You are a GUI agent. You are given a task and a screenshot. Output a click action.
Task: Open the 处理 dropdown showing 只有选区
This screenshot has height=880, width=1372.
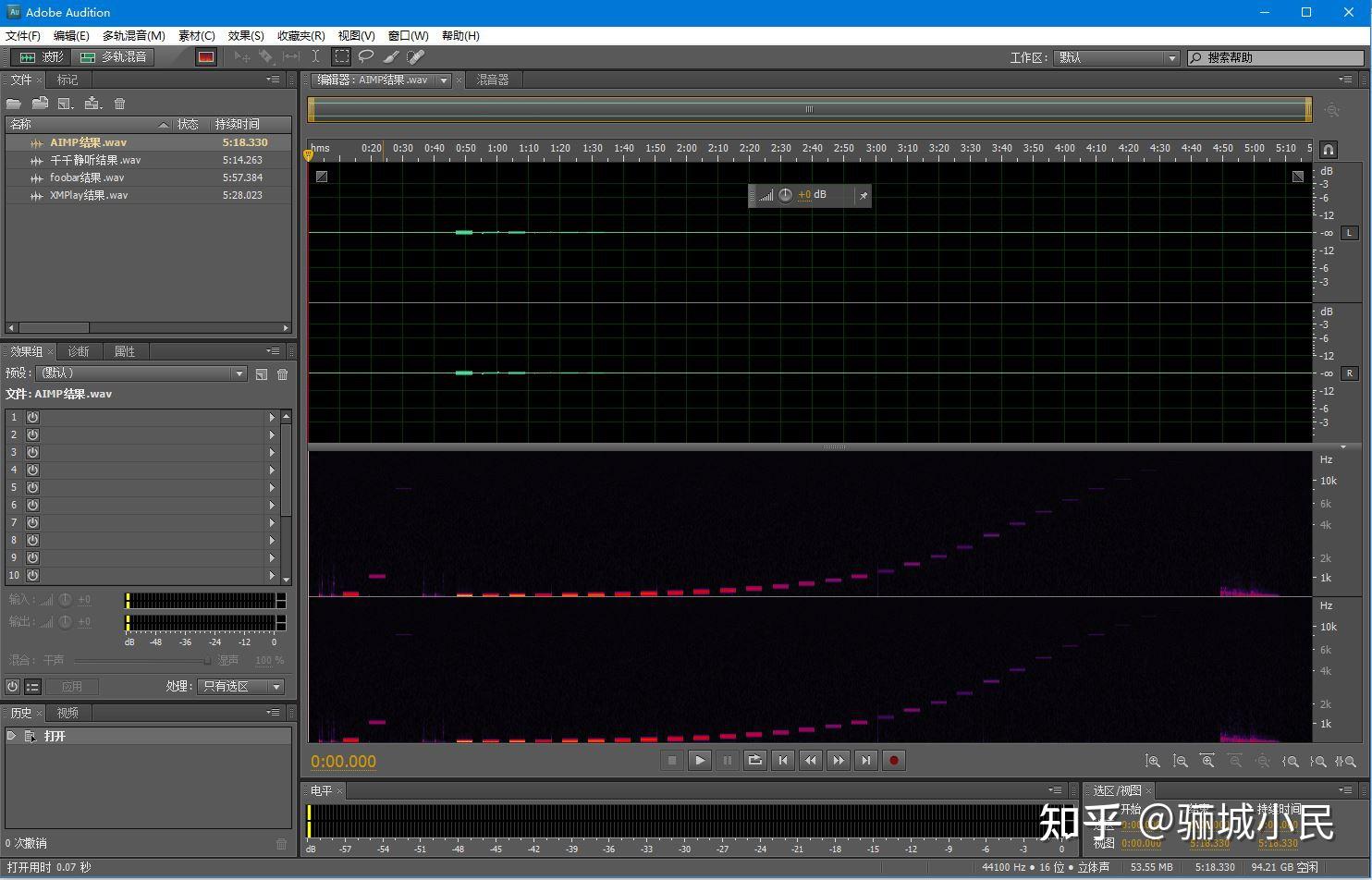(x=274, y=687)
